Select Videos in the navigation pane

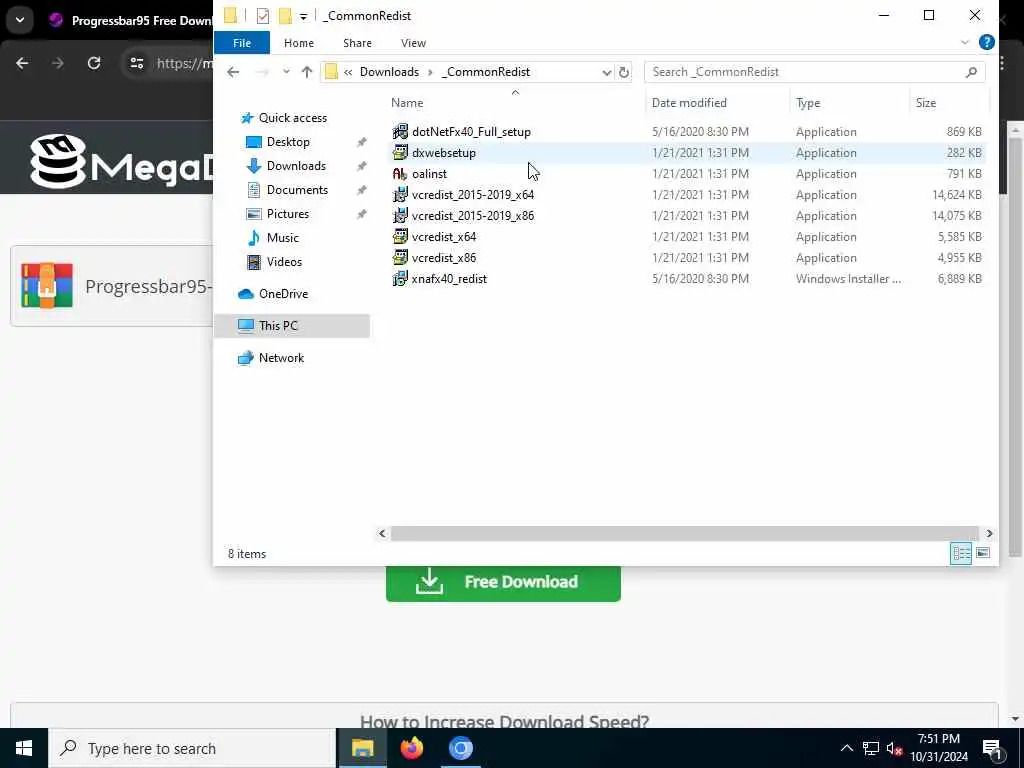[284, 262]
